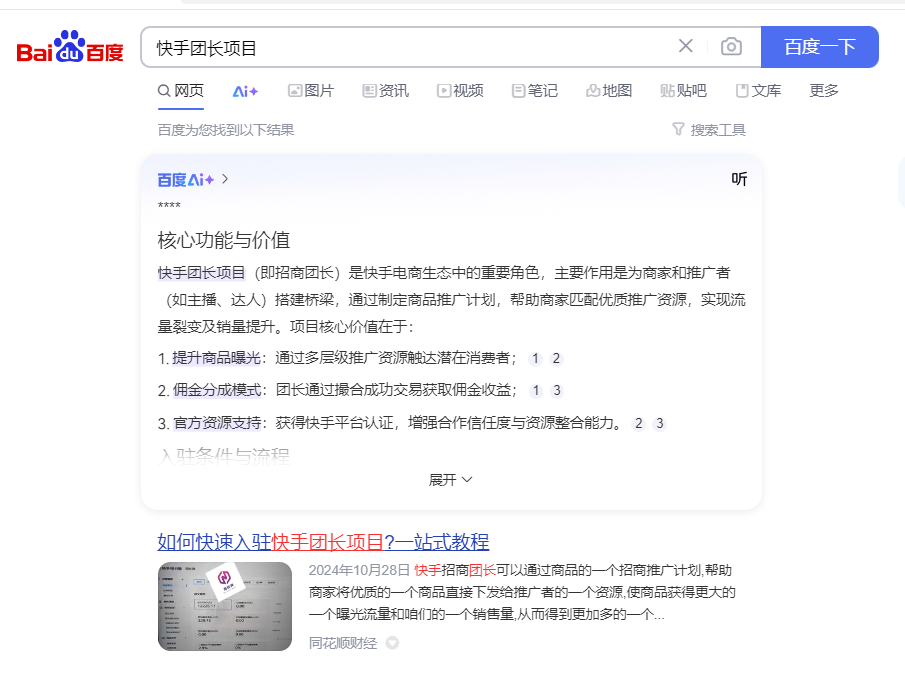Open the 地图 tab
Screen dimensions: 905x675
click(609, 91)
